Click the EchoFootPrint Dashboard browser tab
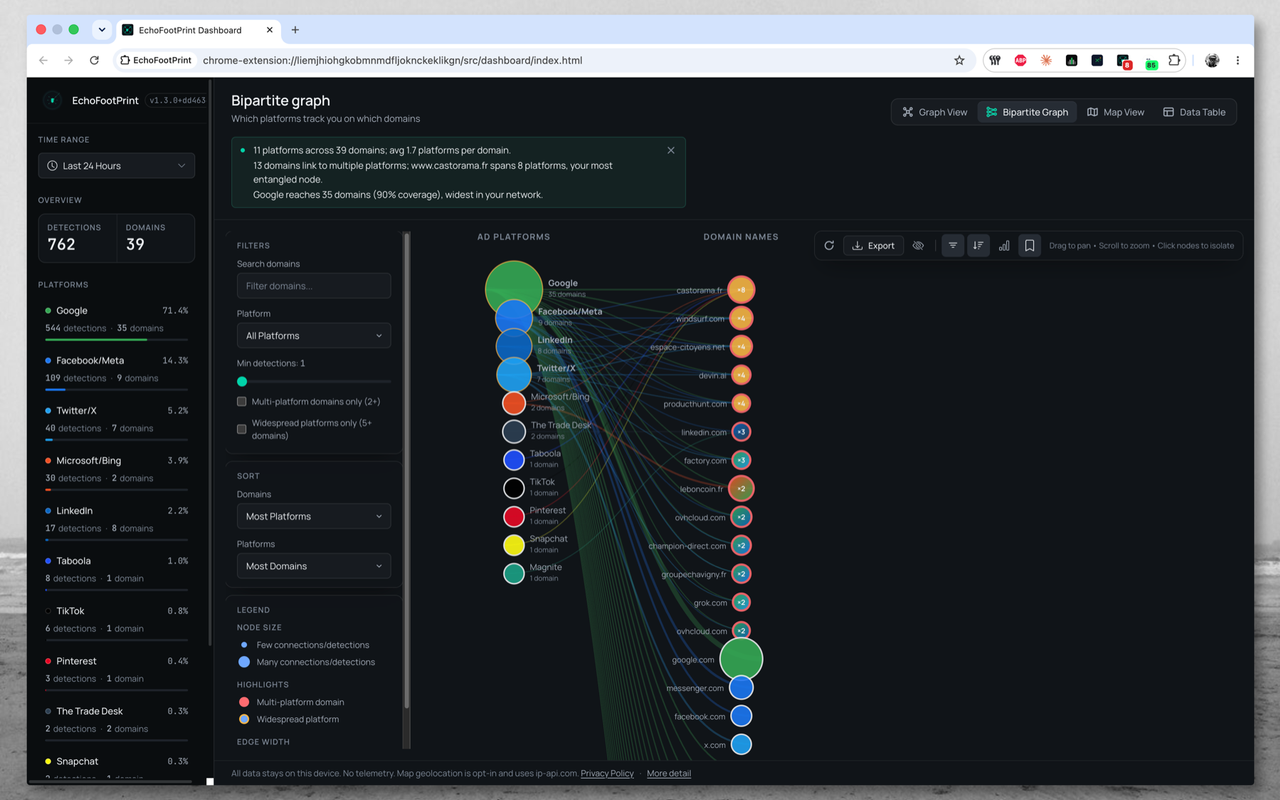Screen dimensions: 1280x800 tap(198, 30)
